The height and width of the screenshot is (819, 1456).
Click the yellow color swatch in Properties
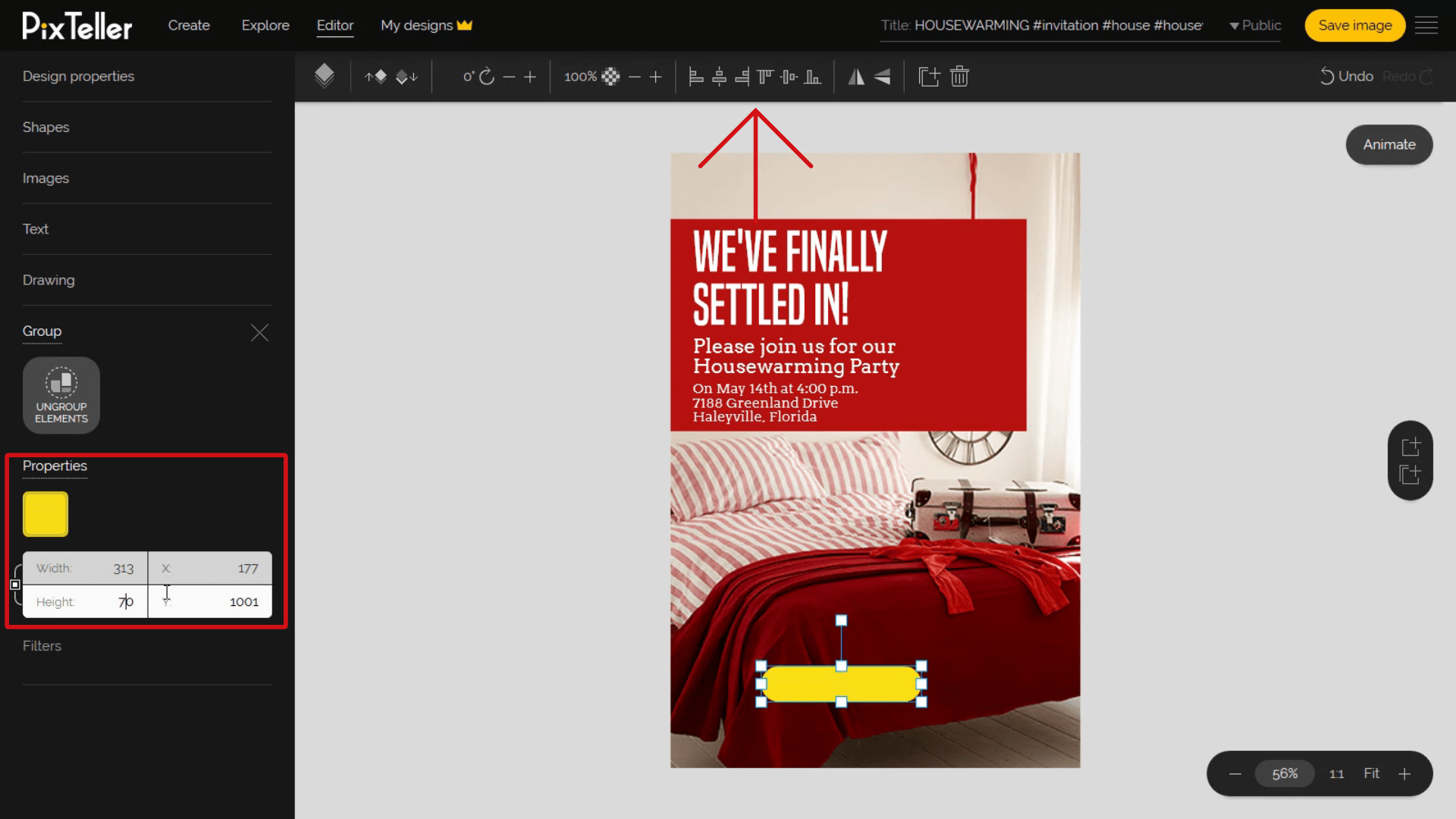pyautogui.click(x=45, y=513)
